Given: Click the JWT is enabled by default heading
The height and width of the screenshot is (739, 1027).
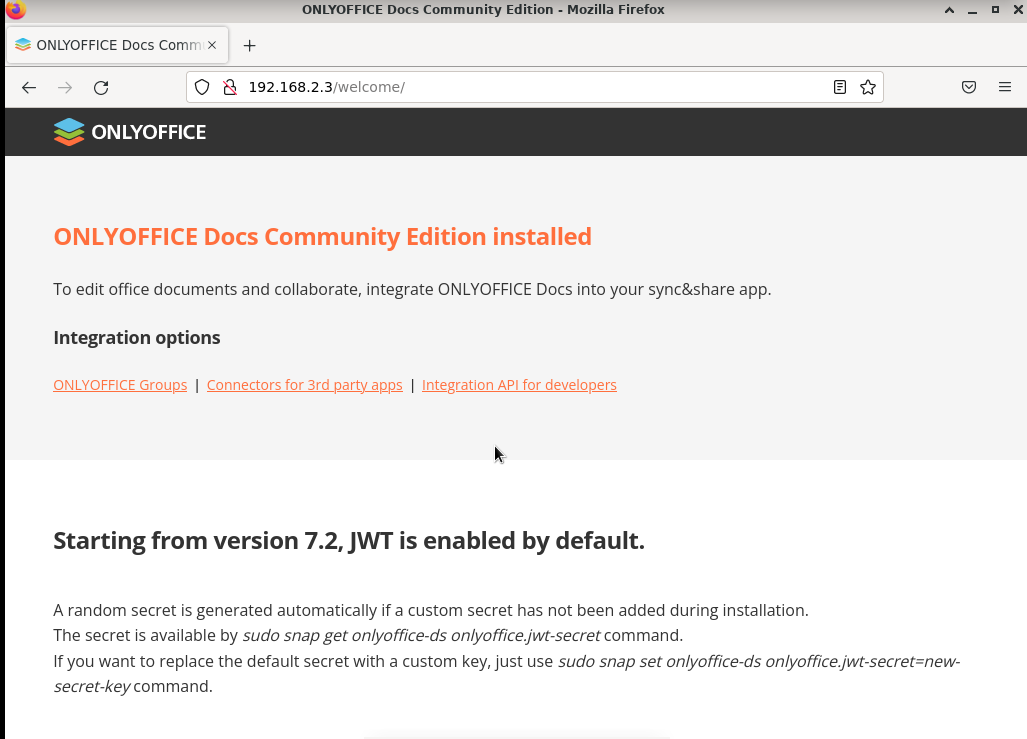Looking at the screenshot, I should [x=349, y=541].
